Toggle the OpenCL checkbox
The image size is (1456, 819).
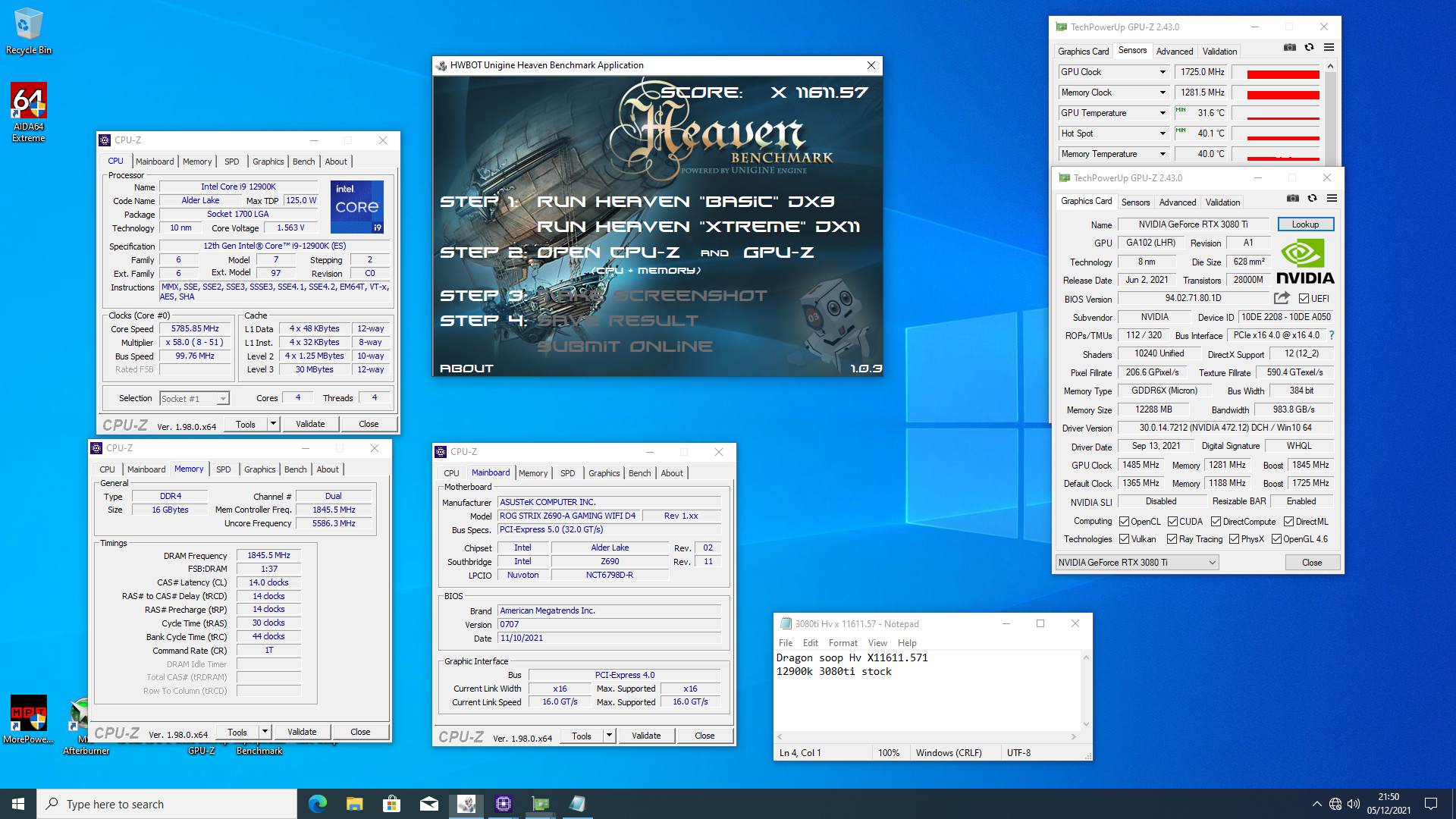[x=1124, y=521]
